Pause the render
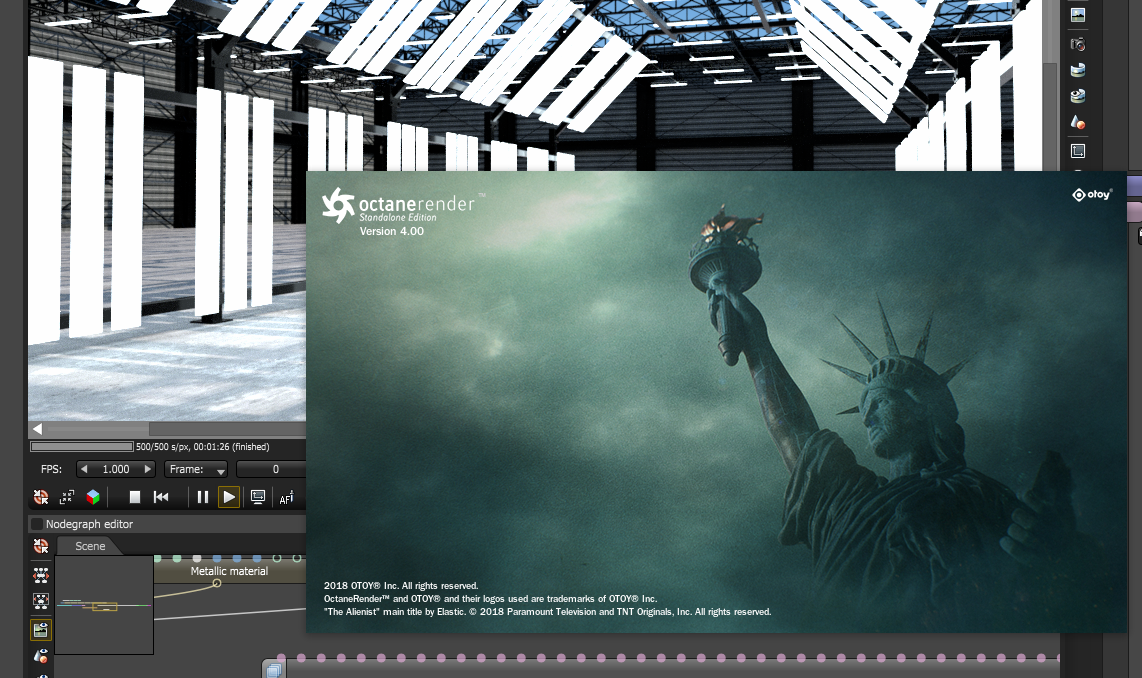Screen dimensions: 1142x678 [x=202, y=497]
